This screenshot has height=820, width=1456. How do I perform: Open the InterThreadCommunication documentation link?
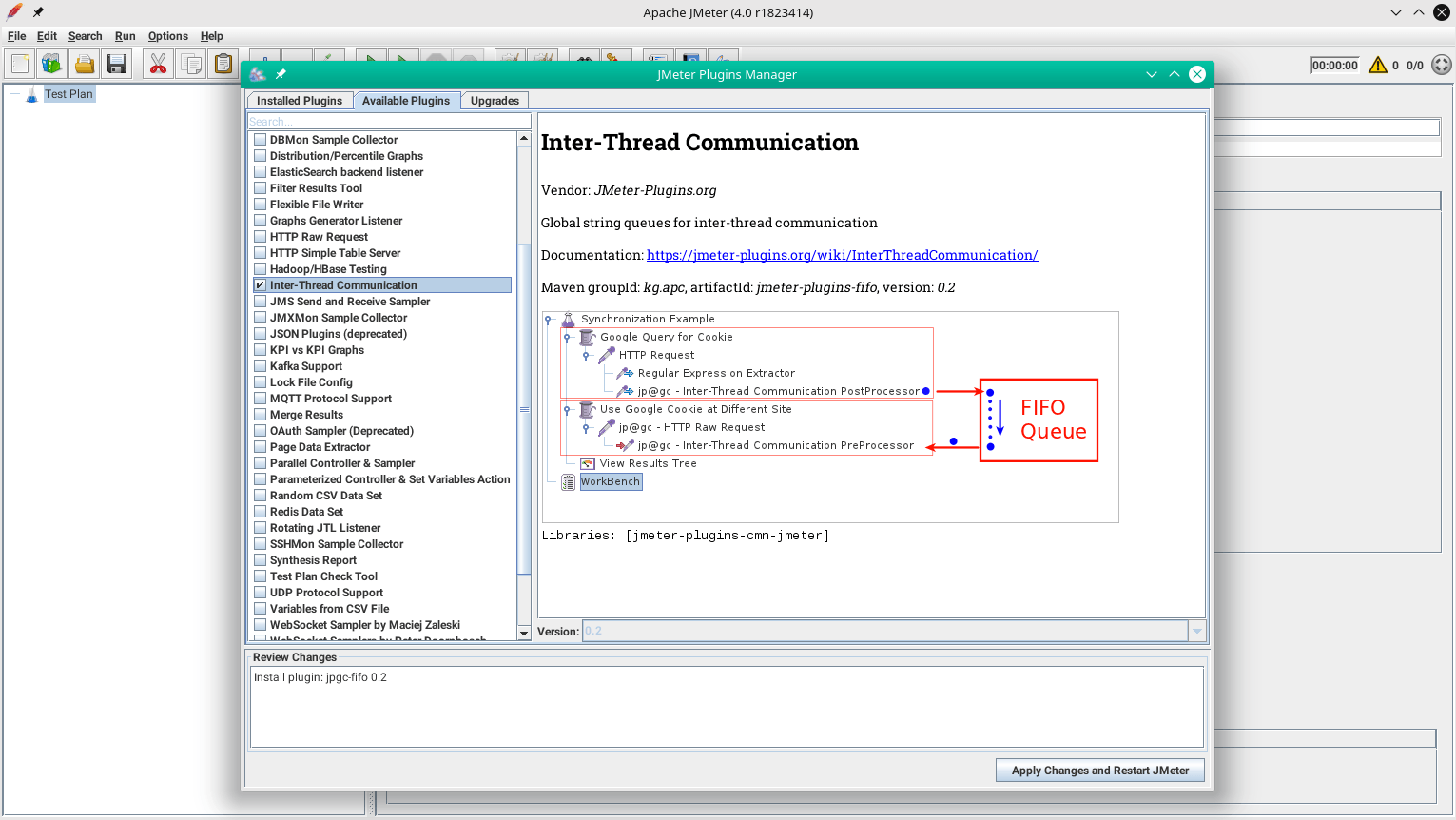pyautogui.click(x=843, y=255)
